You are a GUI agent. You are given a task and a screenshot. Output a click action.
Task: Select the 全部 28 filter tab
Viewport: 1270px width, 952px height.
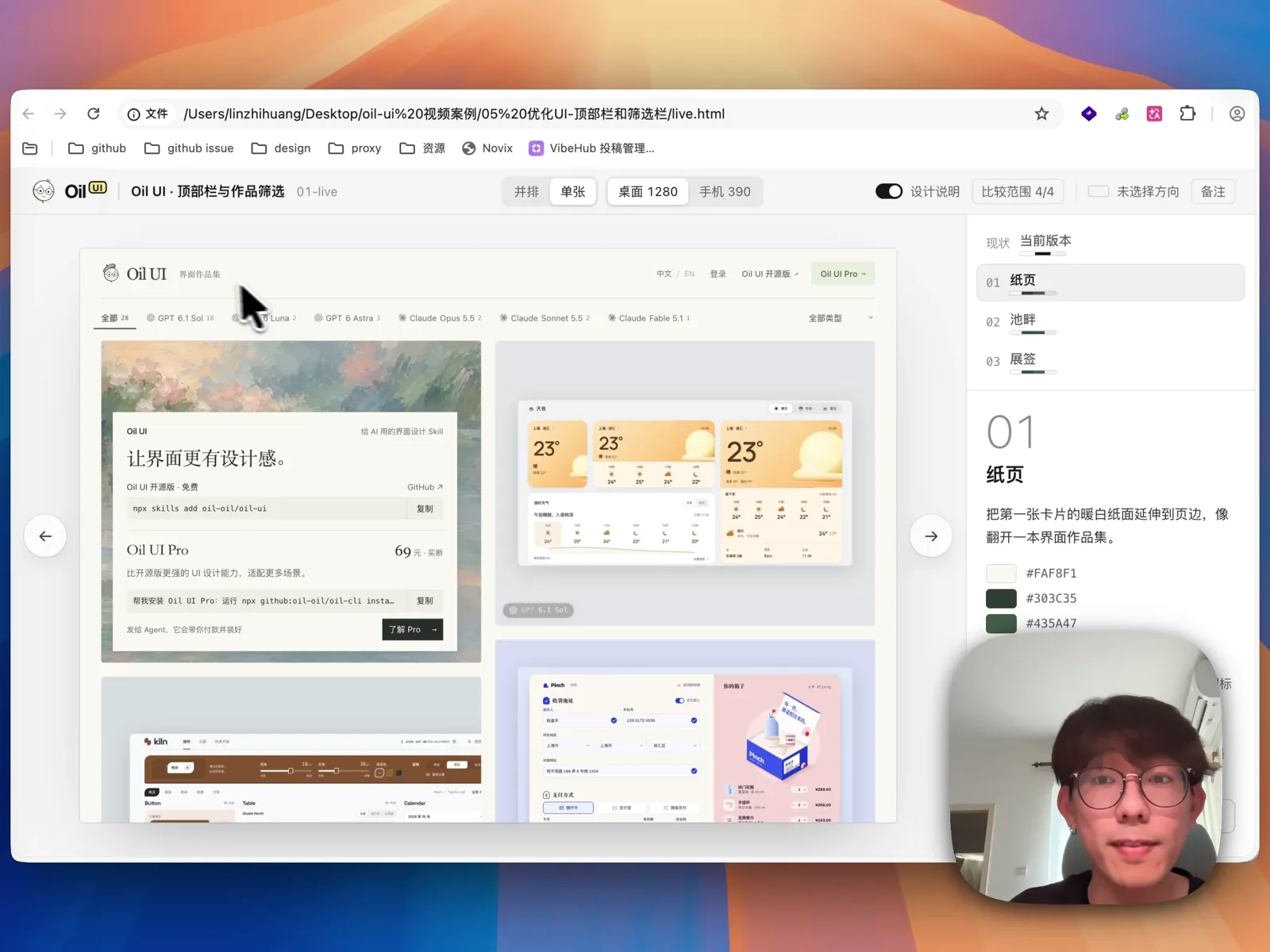click(114, 318)
